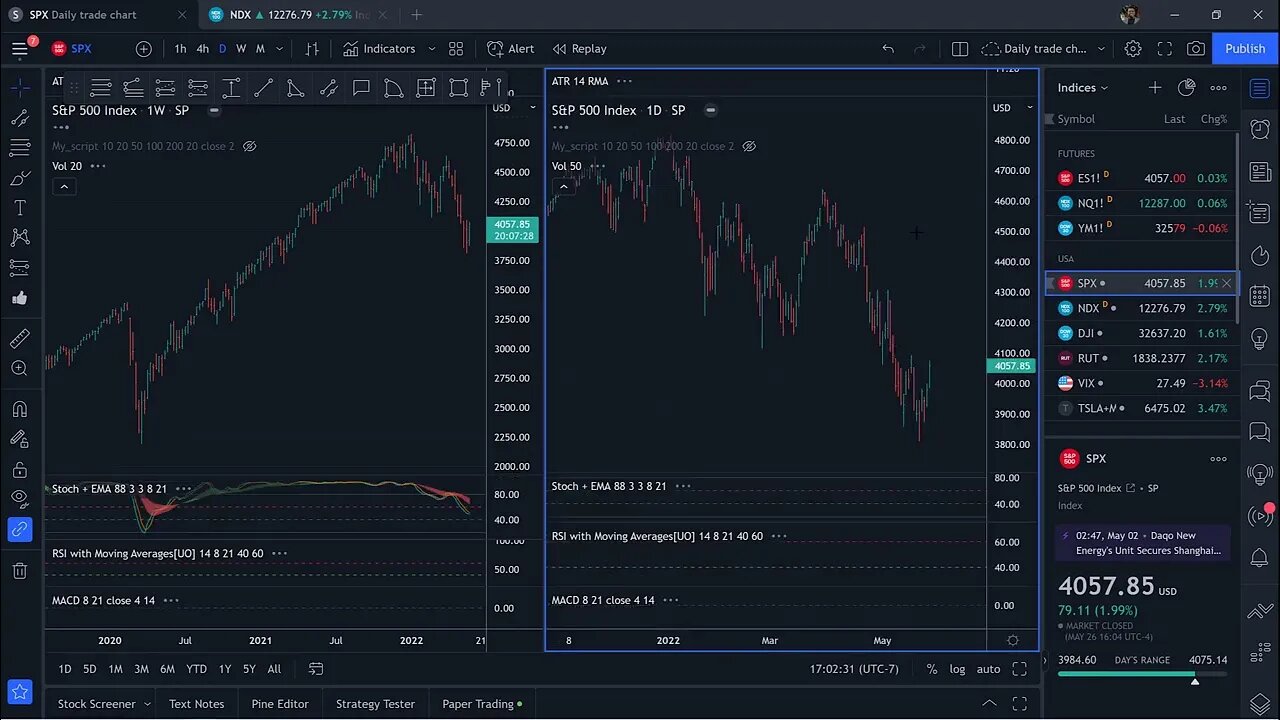This screenshot has width=1280, height=720.
Task: Collapse daily chart indicator legend
Action: (563, 186)
